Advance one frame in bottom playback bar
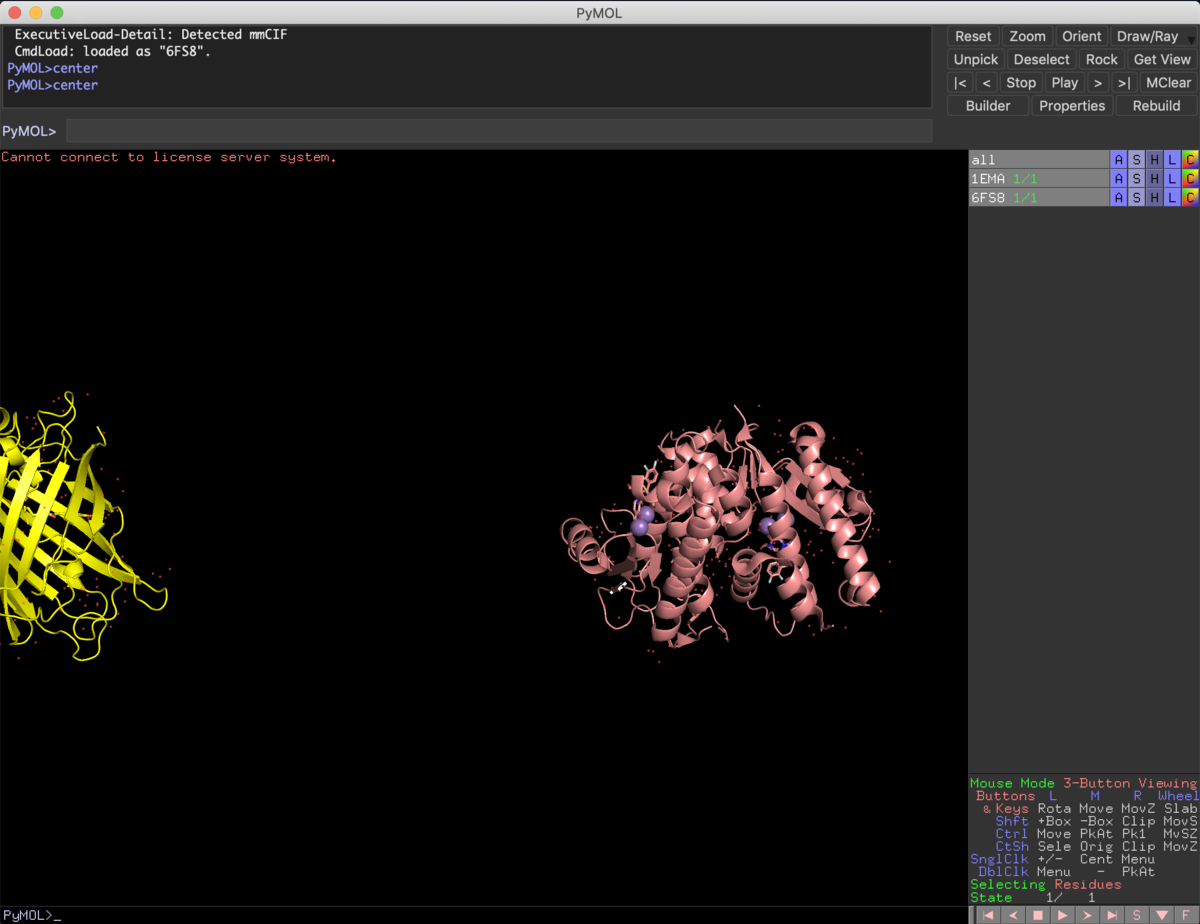Viewport: 1200px width, 924px height. coord(1087,915)
